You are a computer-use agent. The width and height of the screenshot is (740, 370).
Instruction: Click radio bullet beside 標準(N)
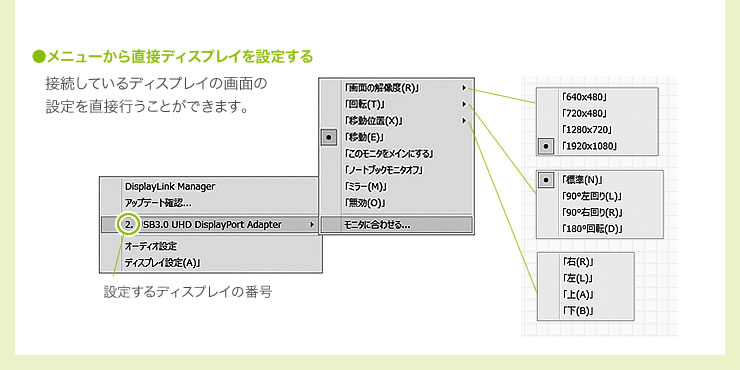tap(546, 180)
